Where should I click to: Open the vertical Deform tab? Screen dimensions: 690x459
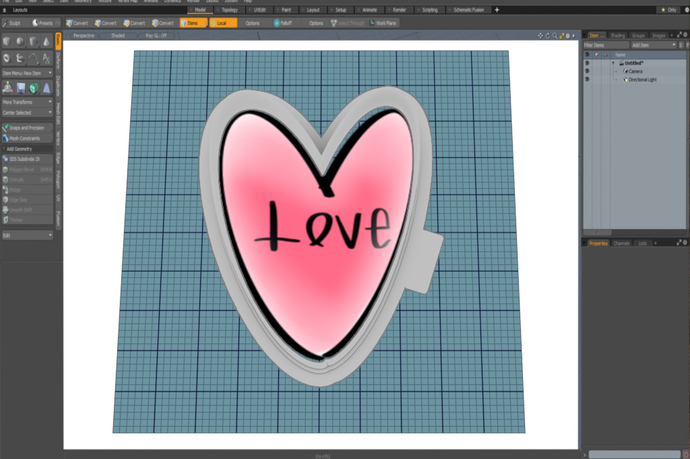pos(58,61)
